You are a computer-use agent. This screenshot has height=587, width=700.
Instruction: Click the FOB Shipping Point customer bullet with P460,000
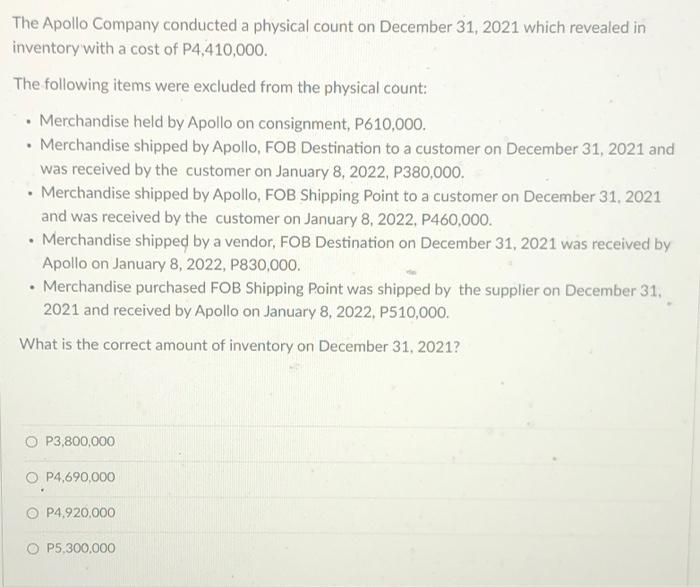351,206
